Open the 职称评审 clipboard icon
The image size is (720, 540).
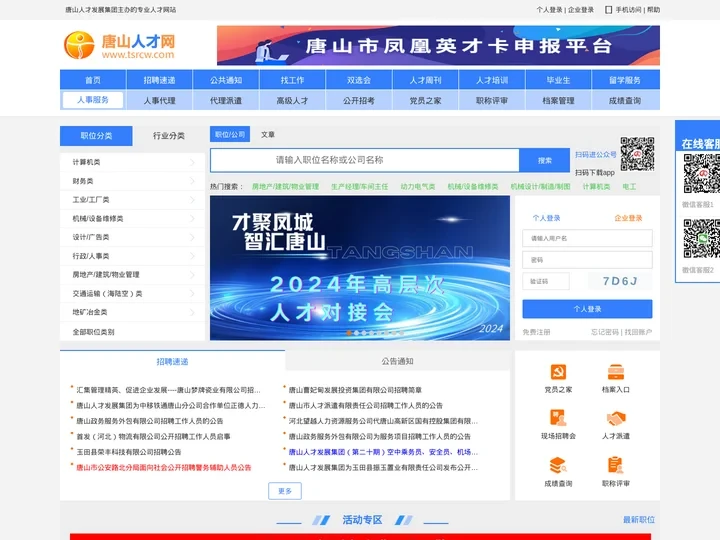coord(616,465)
